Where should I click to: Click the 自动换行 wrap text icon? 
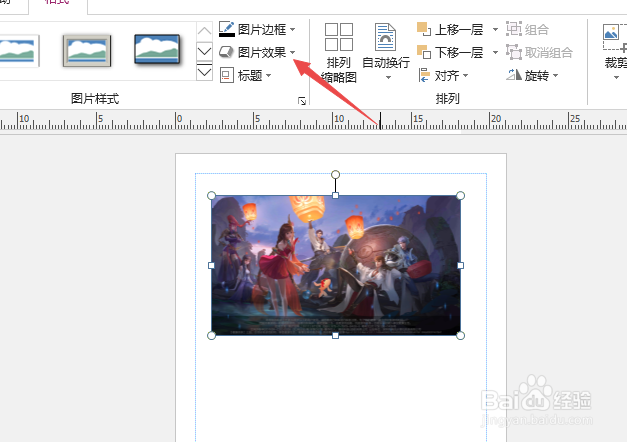pos(385,37)
